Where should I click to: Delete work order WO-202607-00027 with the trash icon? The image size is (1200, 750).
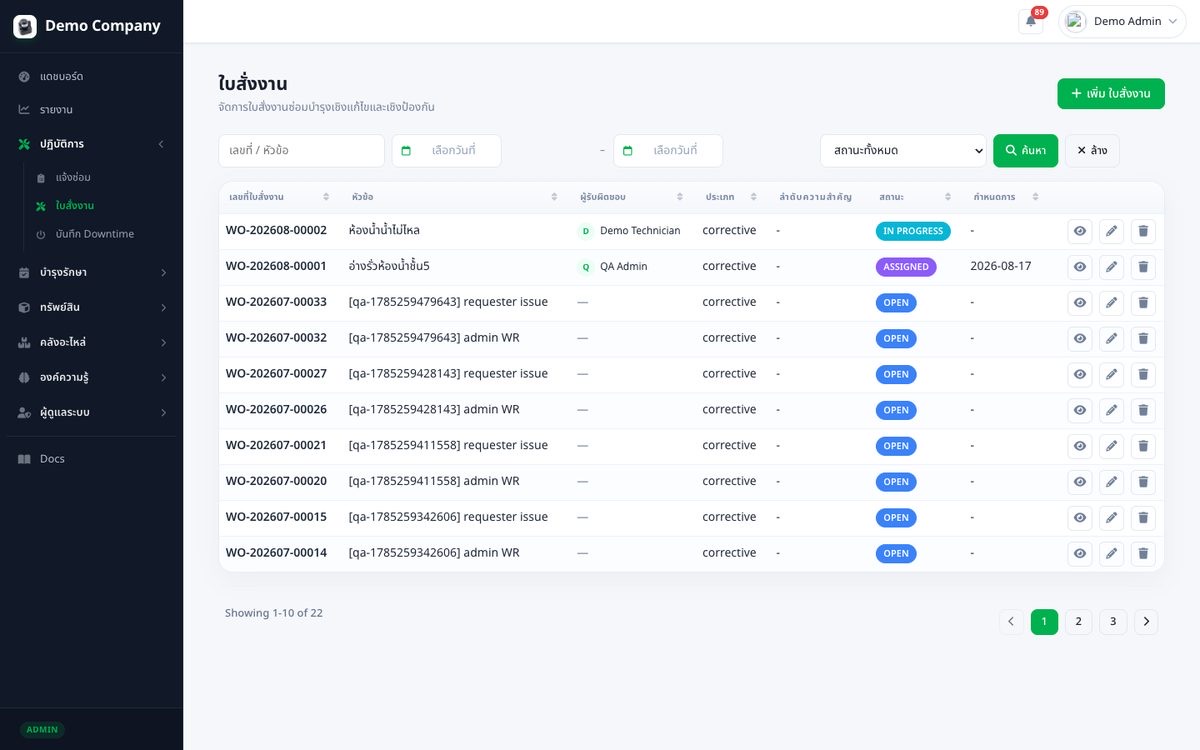1143,375
